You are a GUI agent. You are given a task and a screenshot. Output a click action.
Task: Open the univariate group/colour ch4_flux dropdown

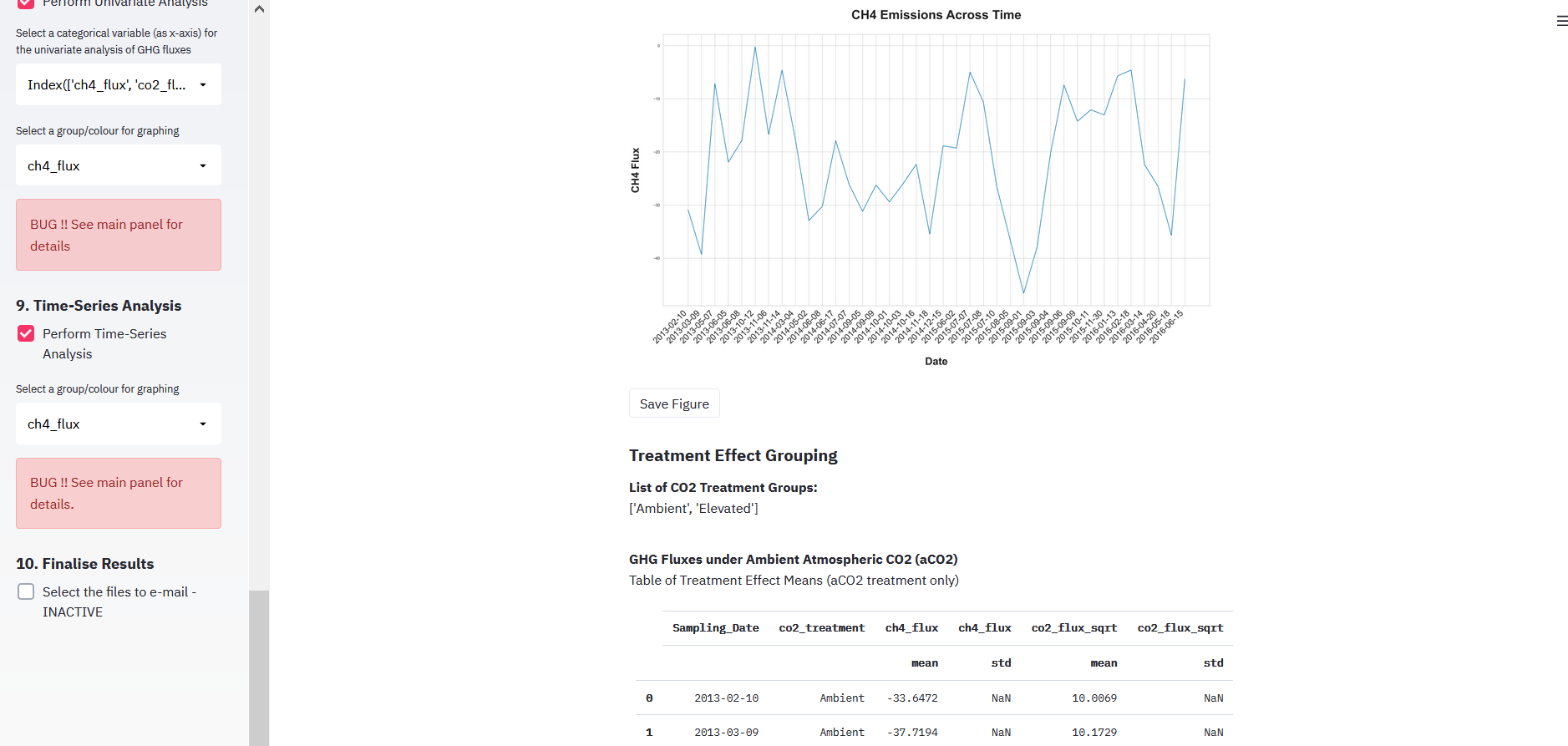(x=119, y=165)
